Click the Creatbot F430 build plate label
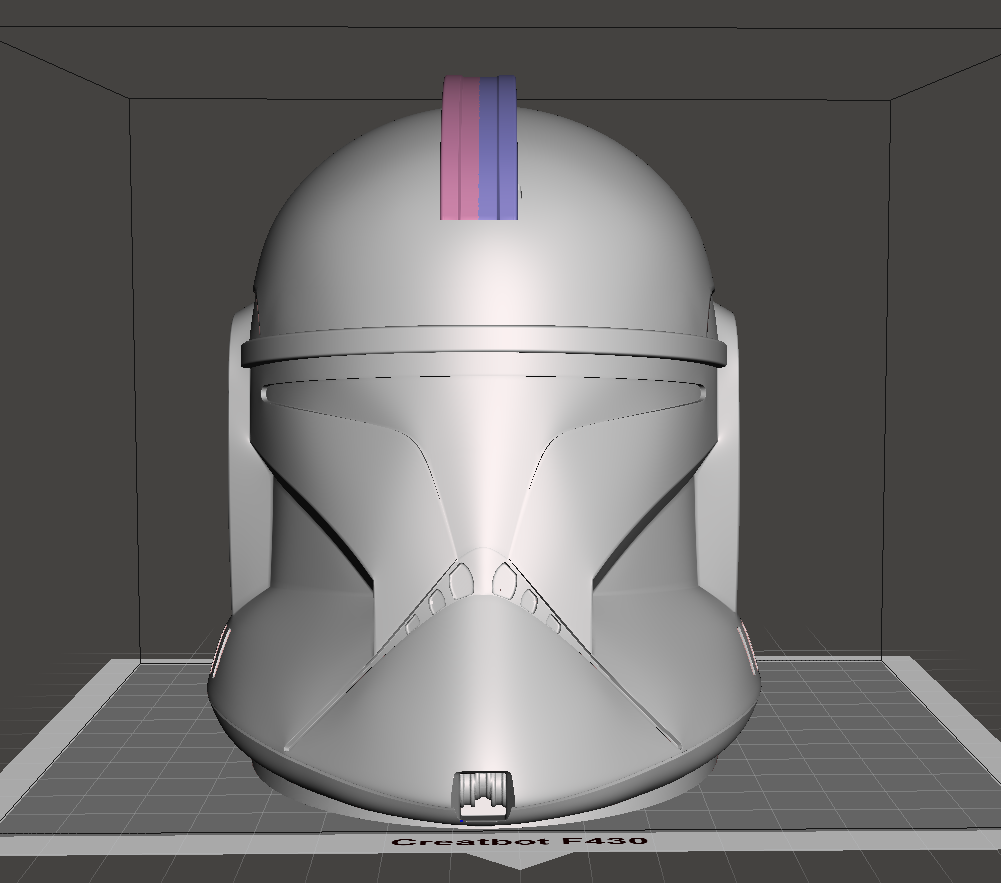Screen dimensions: 1001x883 (520, 840)
